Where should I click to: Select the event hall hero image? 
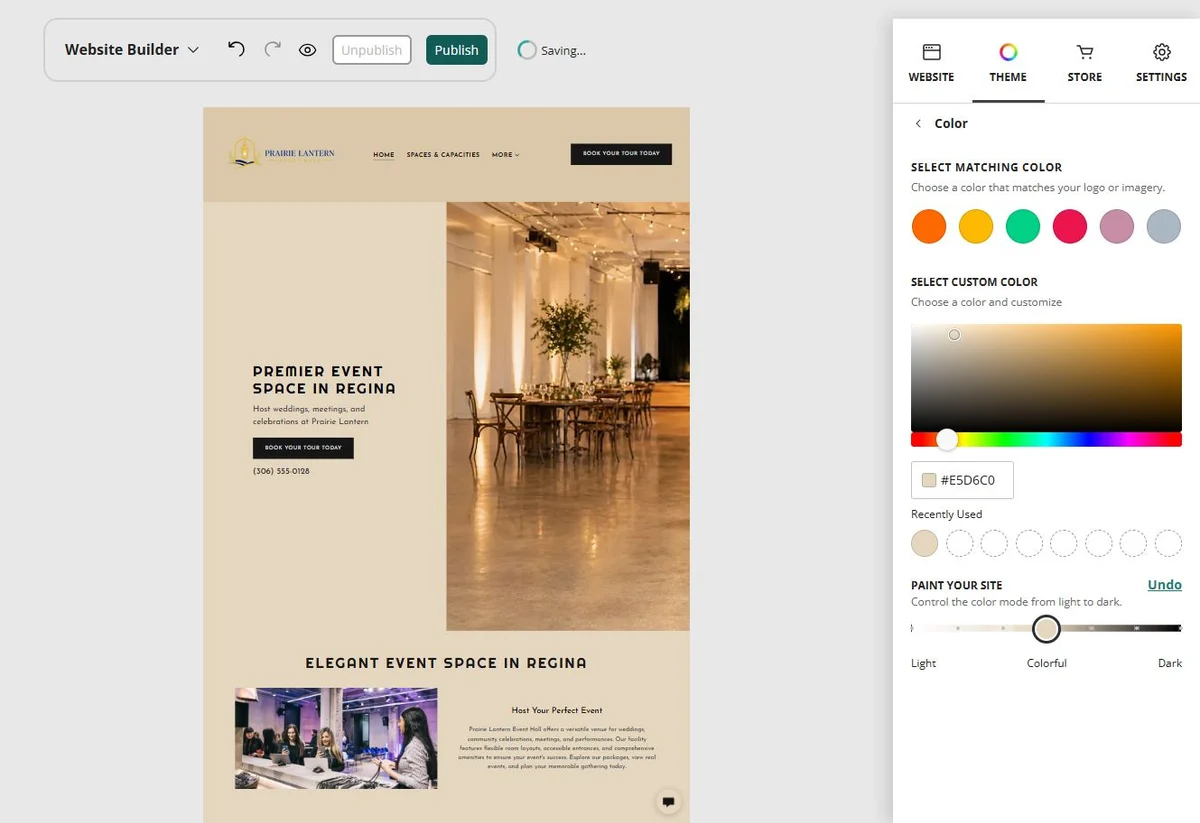point(568,416)
